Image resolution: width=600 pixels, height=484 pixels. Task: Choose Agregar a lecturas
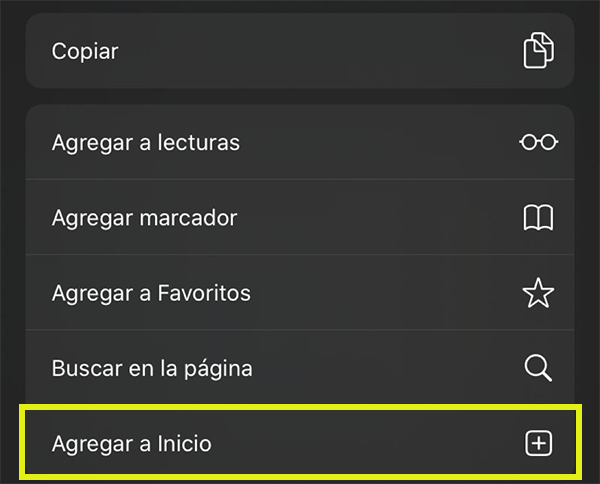click(300, 142)
